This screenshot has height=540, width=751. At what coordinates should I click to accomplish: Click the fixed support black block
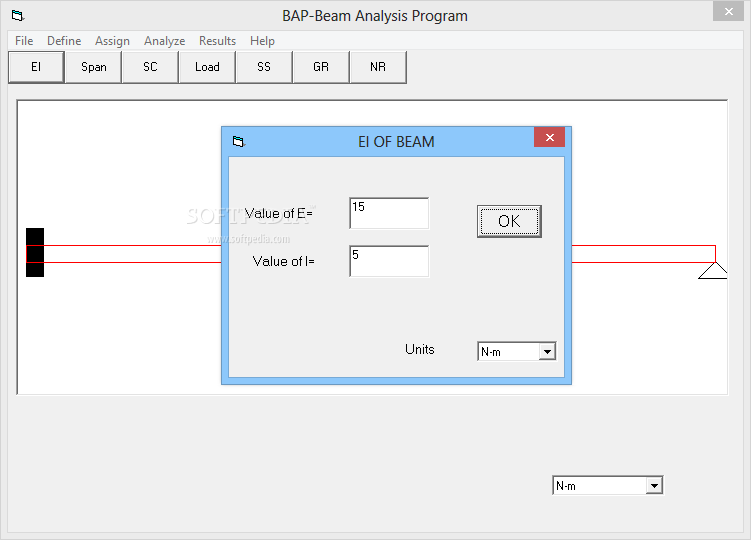click(35, 253)
